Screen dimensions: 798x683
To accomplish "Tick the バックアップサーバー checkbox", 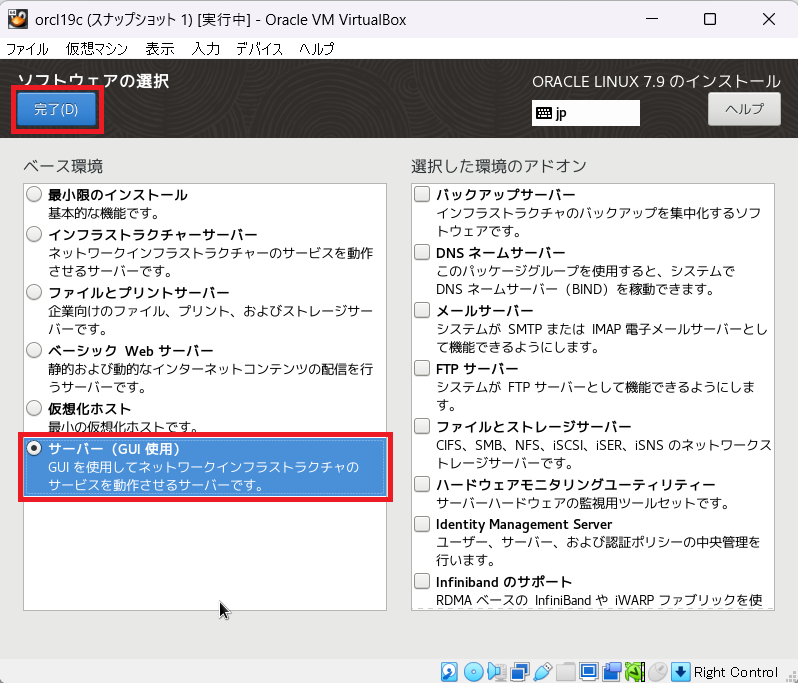I will (x=423, y=194).
